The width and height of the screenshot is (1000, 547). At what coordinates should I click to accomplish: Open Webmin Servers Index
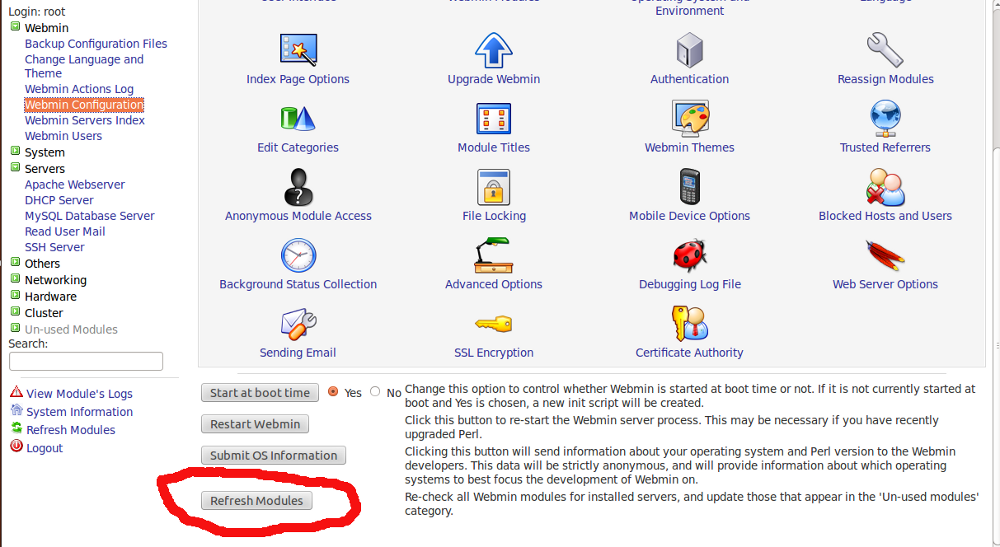click(85, 120)
